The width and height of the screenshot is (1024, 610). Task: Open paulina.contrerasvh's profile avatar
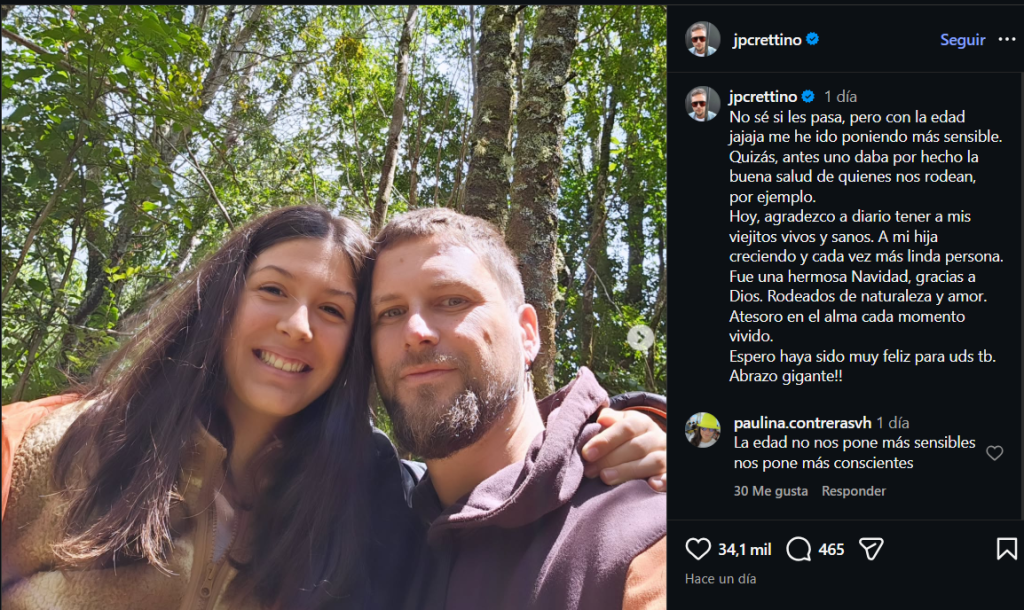(702, 430)
